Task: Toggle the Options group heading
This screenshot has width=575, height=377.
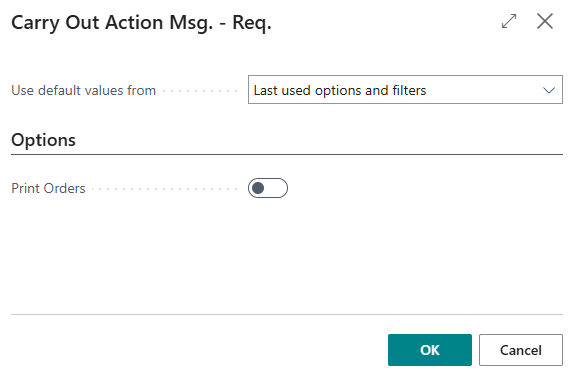Action: (43, 140)
